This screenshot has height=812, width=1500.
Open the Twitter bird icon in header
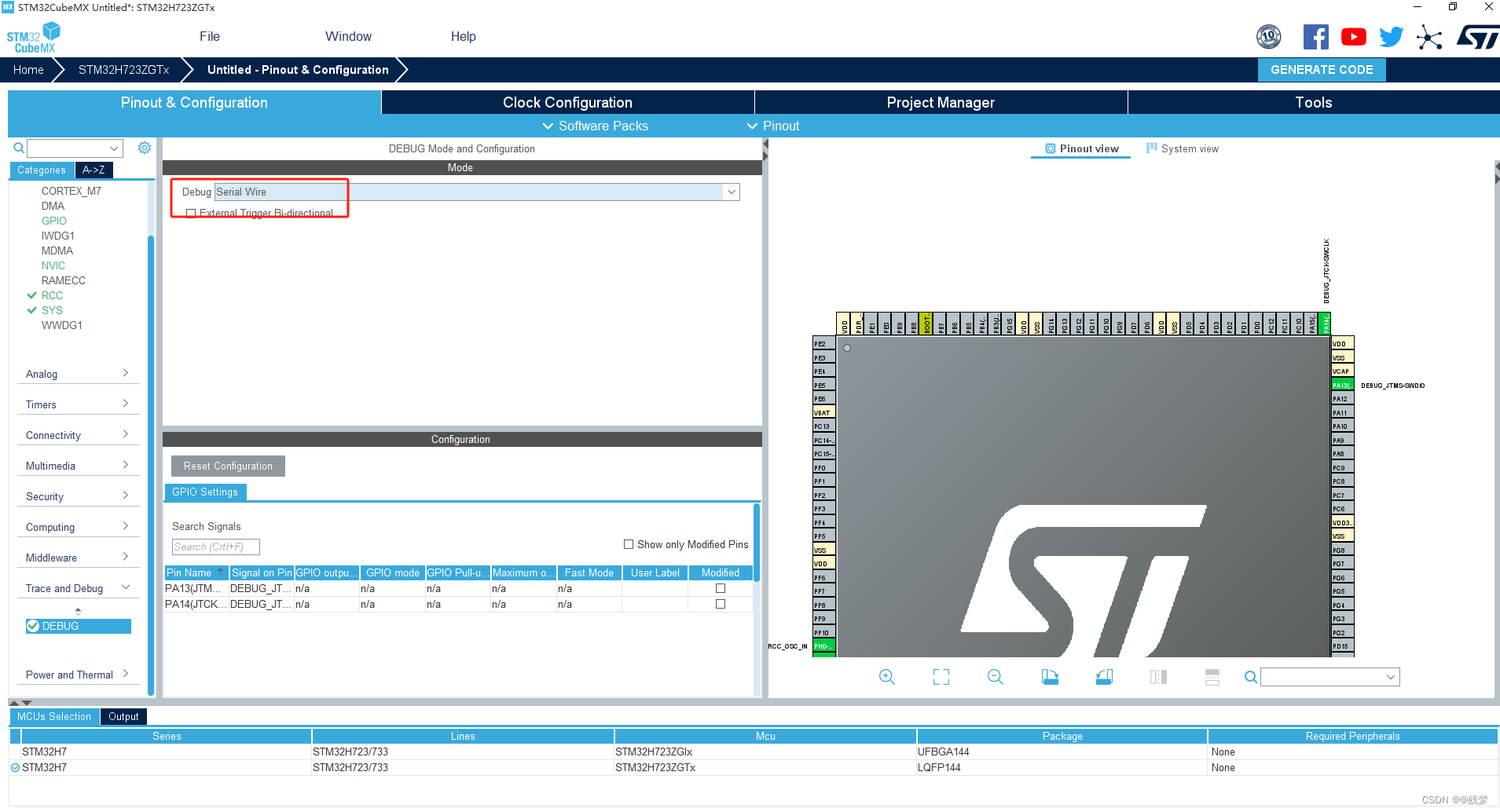click(1391, 37)
